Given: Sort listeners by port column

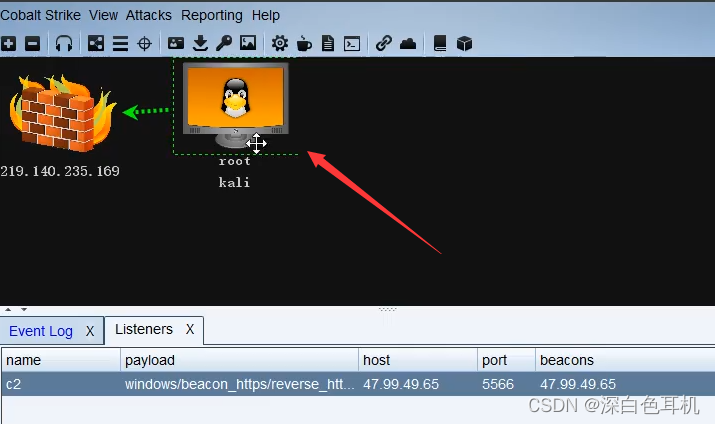Looking at the screenshot, I should 506,360.
